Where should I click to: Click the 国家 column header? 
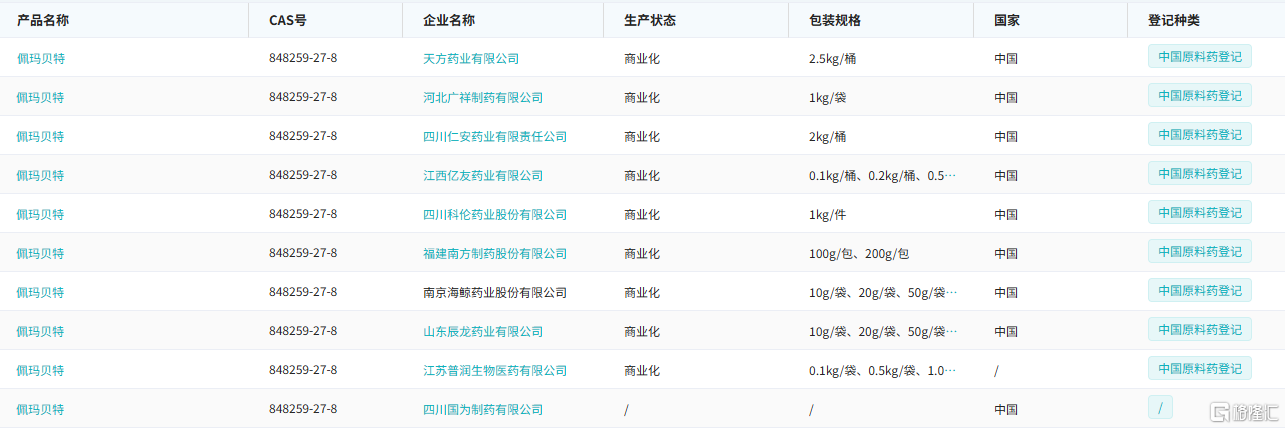1007,20
